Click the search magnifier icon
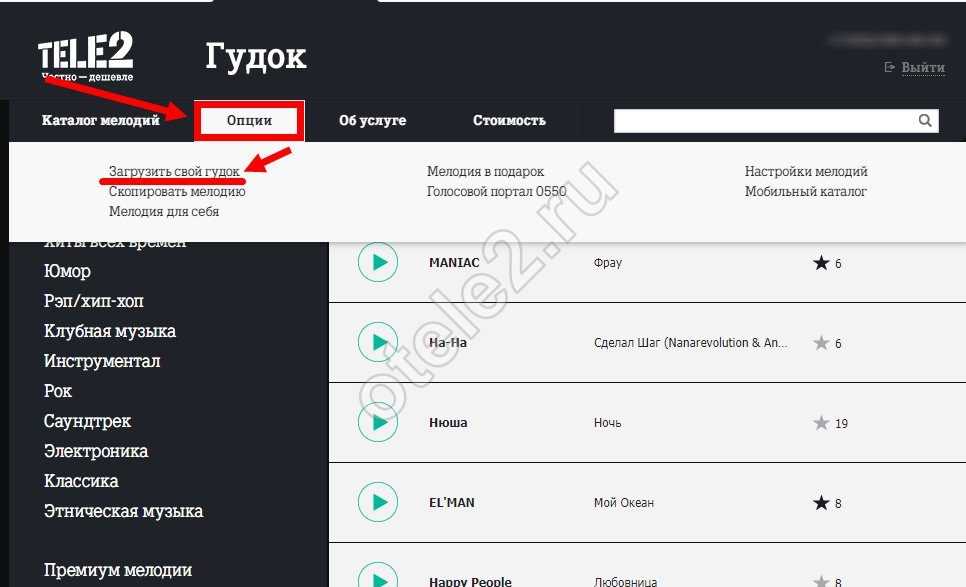Screen dimensions: 966x587 (x=925, y=121)
